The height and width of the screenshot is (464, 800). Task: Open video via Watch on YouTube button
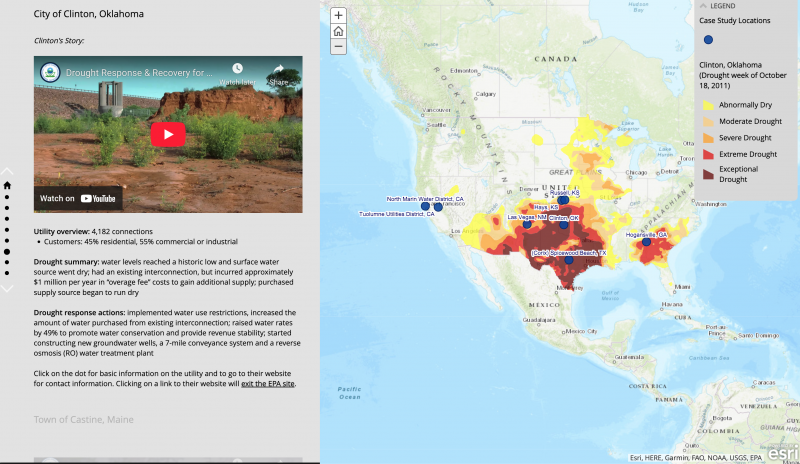coord(78,199)
